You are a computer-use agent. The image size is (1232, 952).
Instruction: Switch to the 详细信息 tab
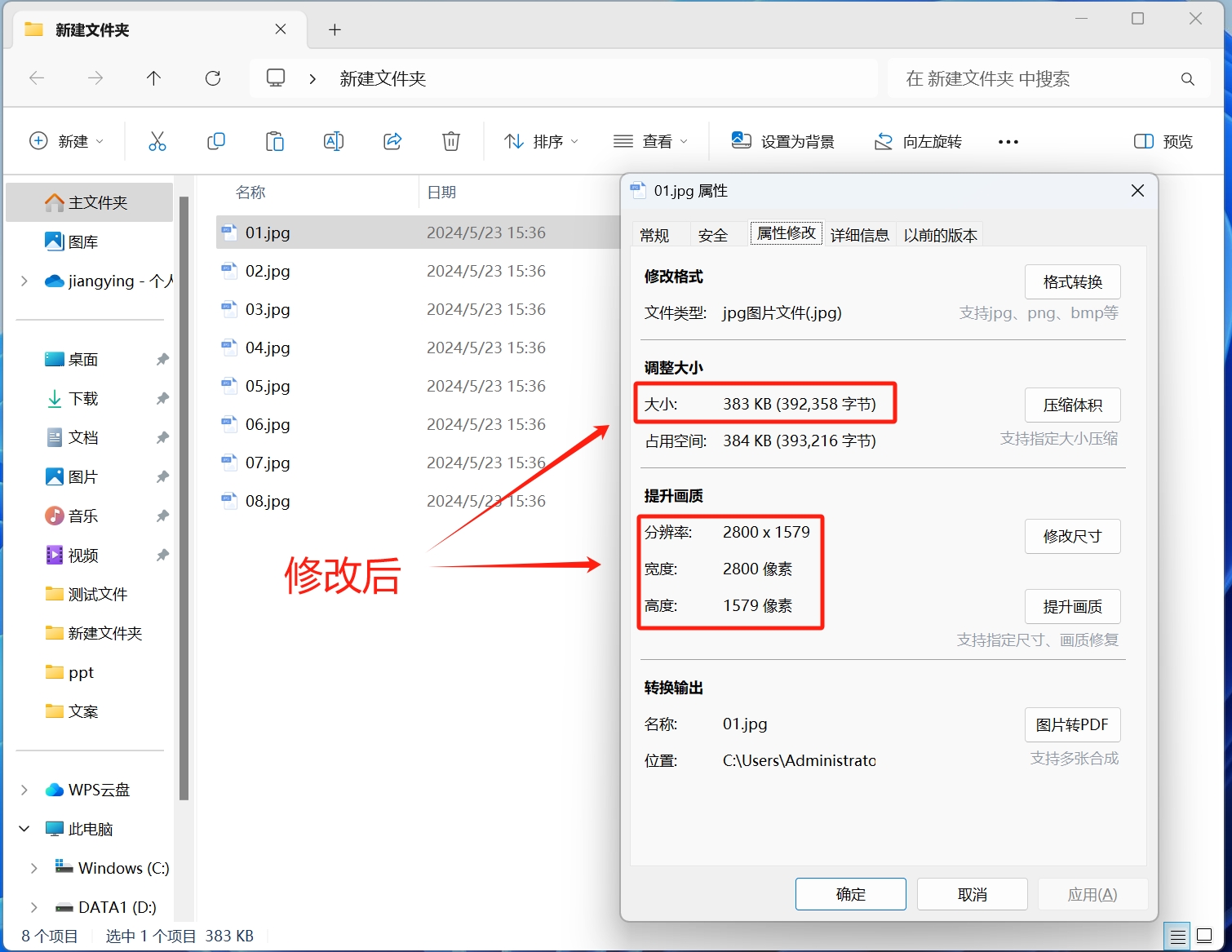[x=859, y=234]
